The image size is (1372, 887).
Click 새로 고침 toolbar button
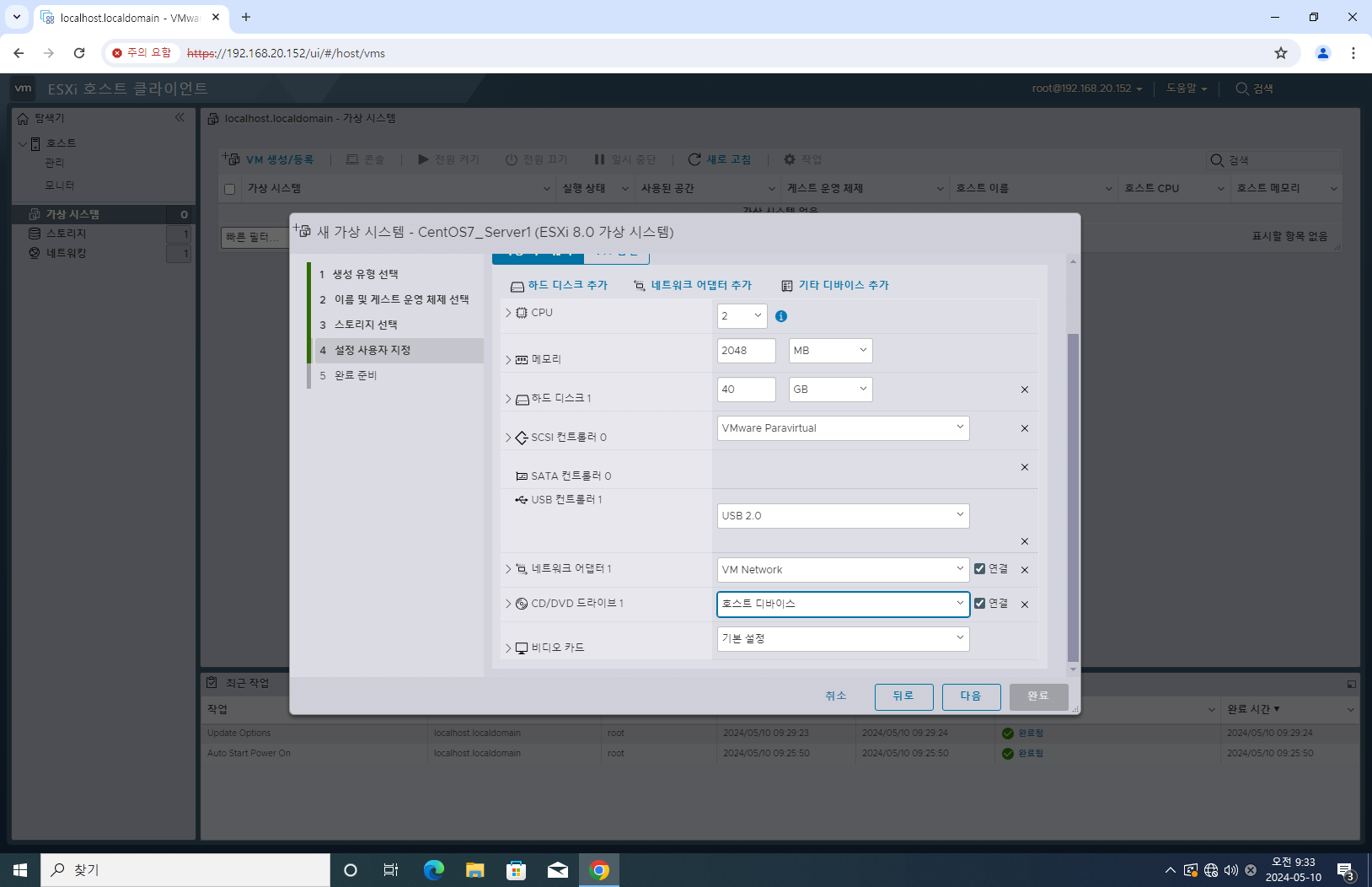pyautogui.click(x=719, y=159)
